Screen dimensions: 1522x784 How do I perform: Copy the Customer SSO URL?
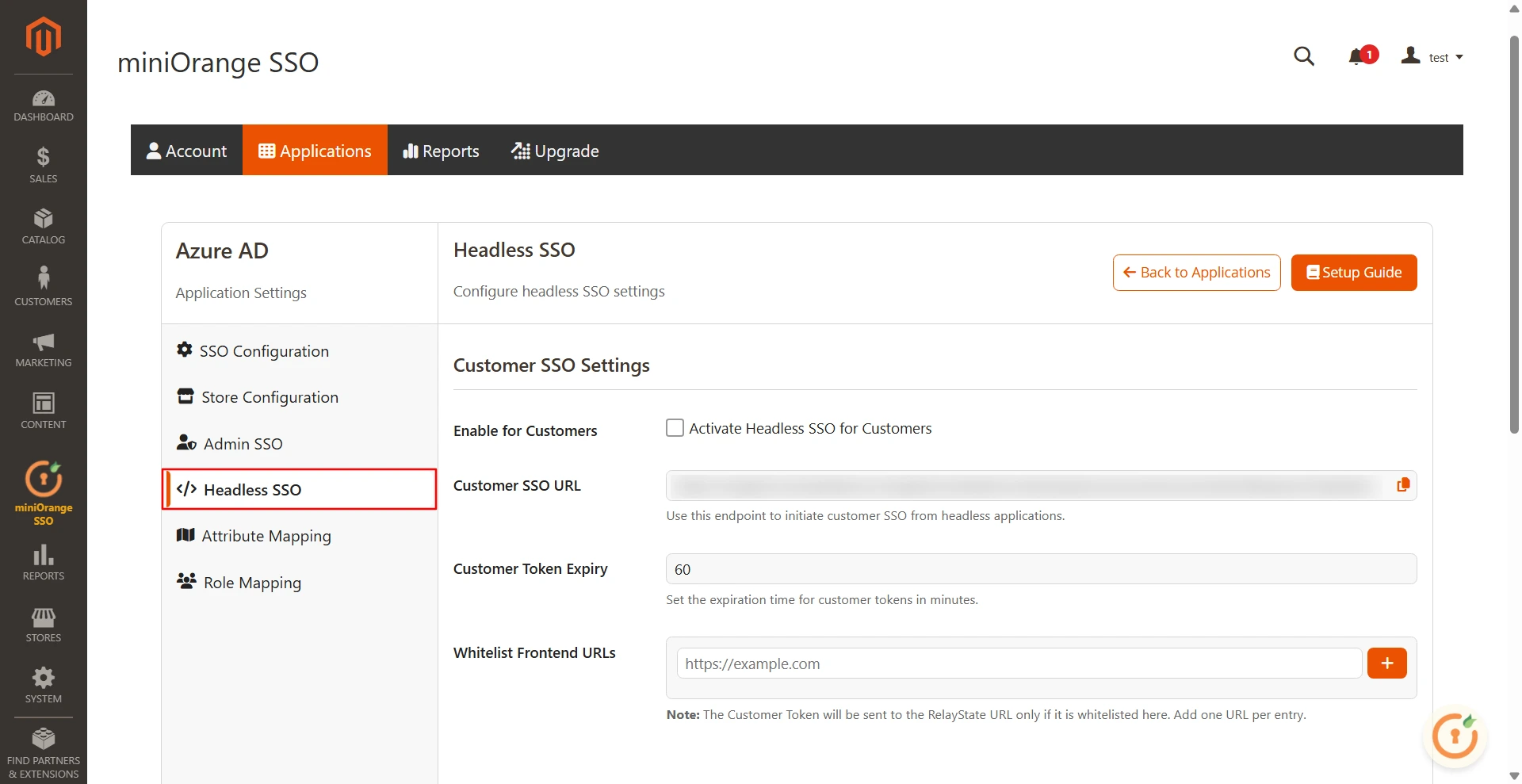(1403, 485)
